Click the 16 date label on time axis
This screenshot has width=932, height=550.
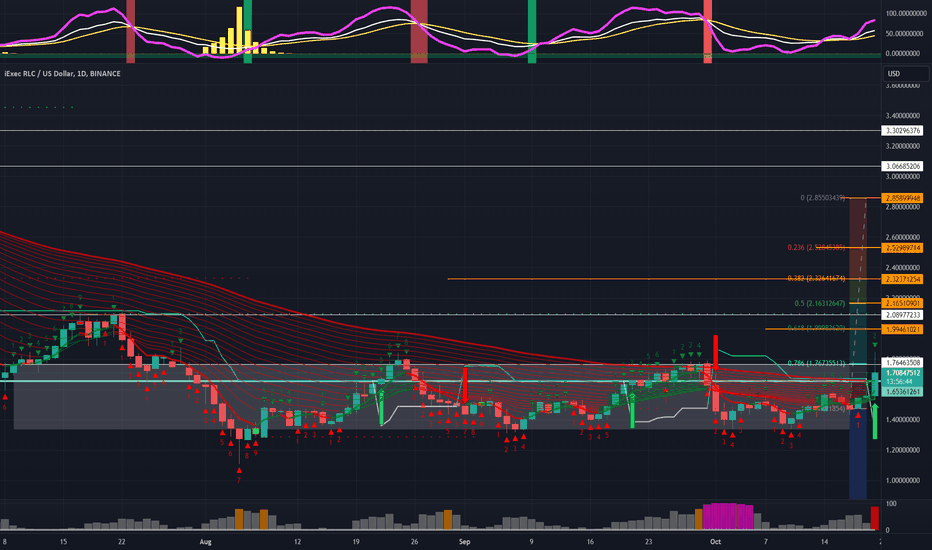[x=590, y=542]
